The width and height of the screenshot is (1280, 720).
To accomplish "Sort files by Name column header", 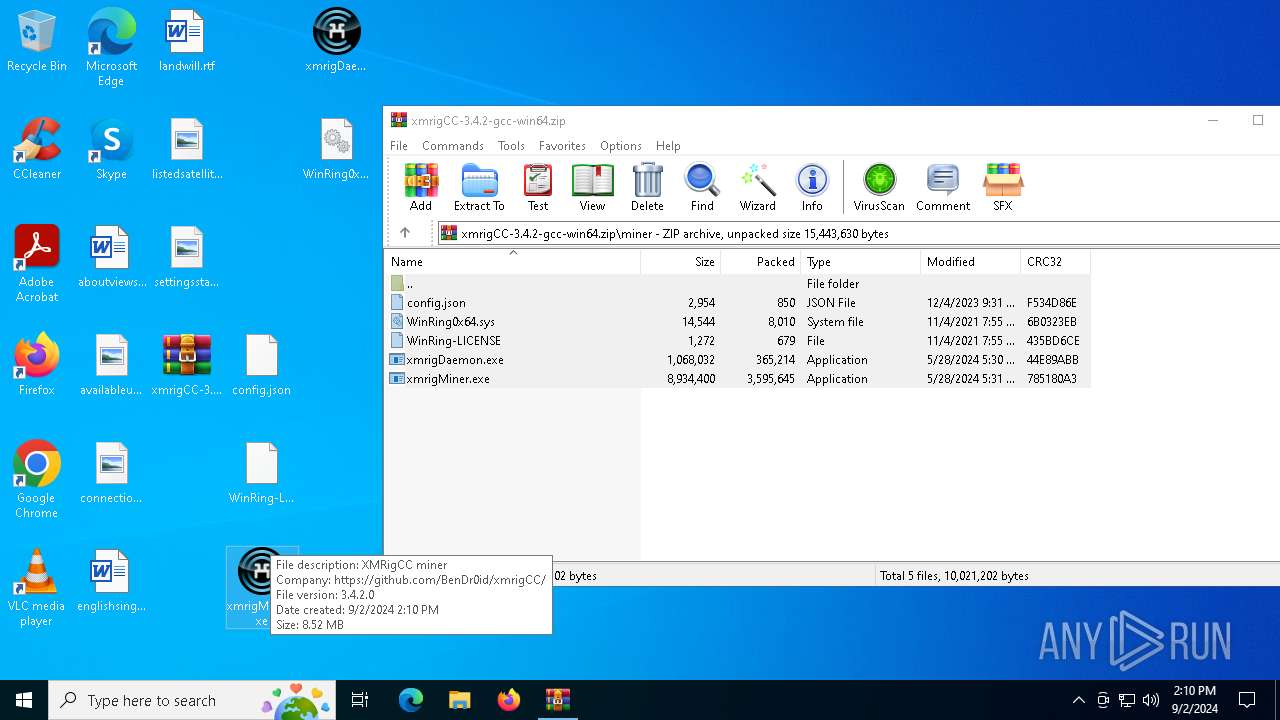I will (x=513, y=262).
